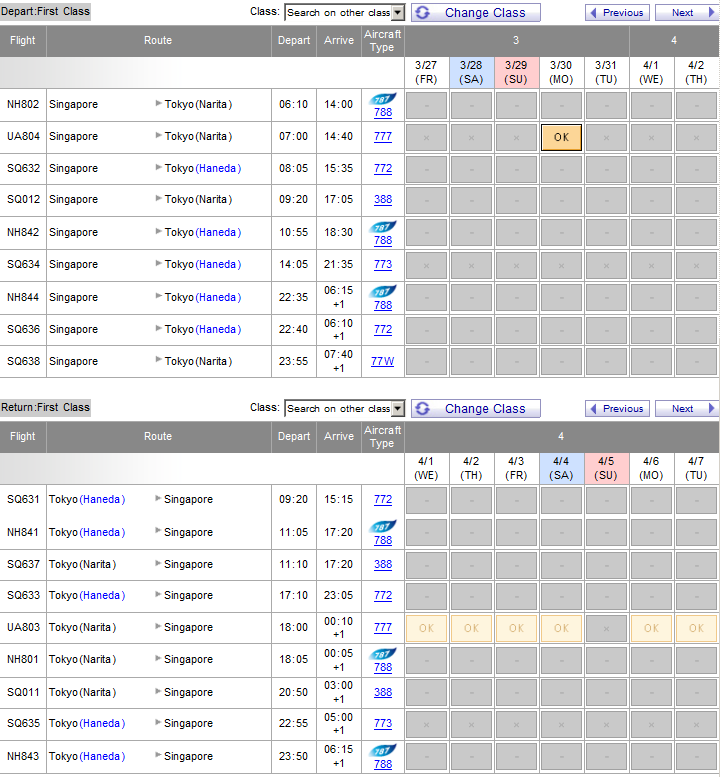The height and width of the screenshot is (777, 720).
Task: Click the 3/27 (FR) date header
Action: (426, 72)
